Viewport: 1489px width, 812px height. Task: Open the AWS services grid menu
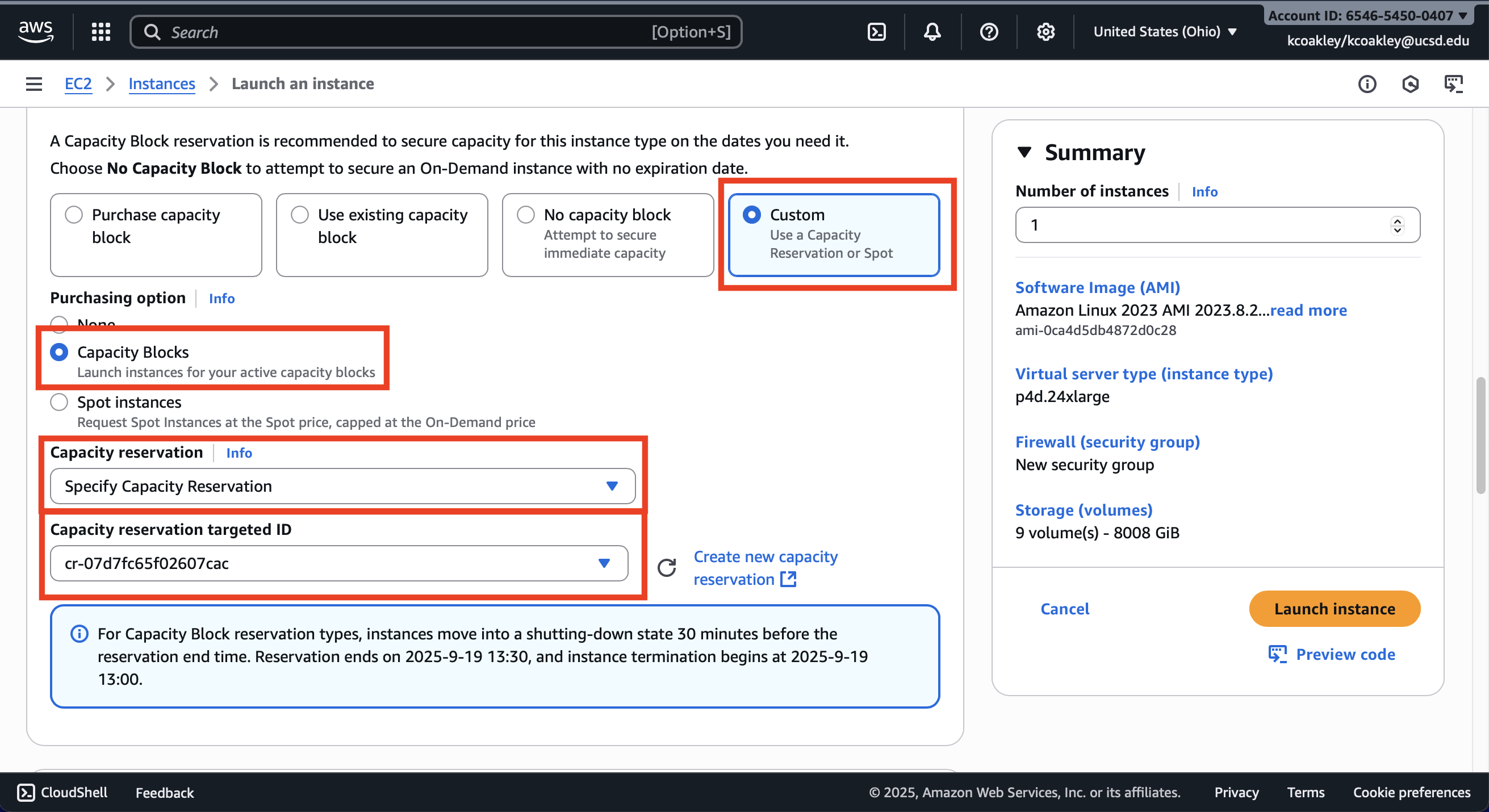coord(101,32)
